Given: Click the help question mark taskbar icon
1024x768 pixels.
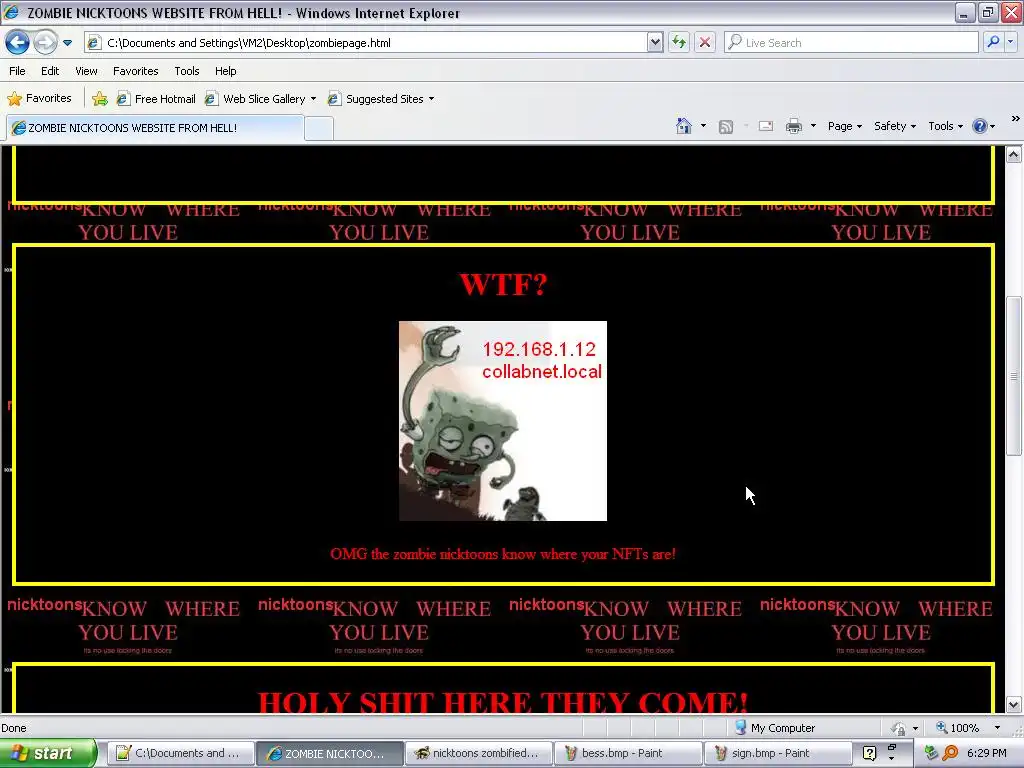Looking at the screenshot, I should pos(869,753).
